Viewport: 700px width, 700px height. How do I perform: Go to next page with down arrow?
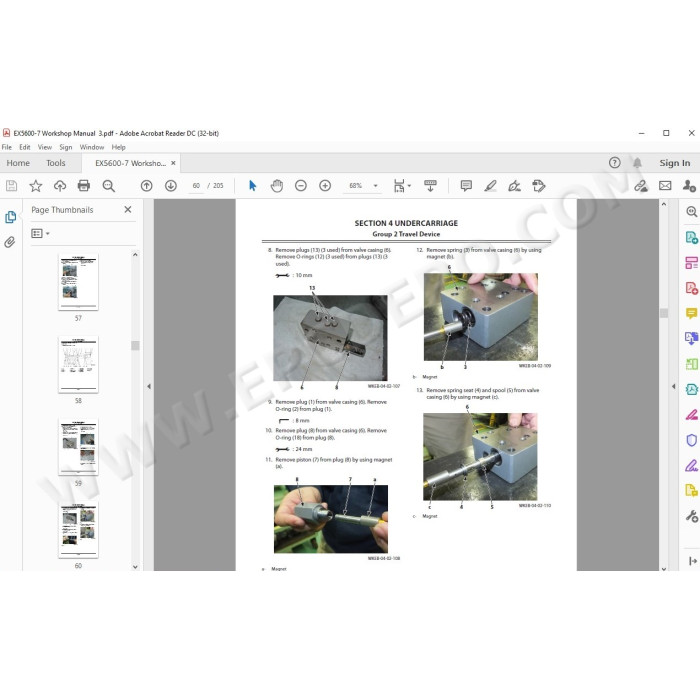[x=171, y=186]
